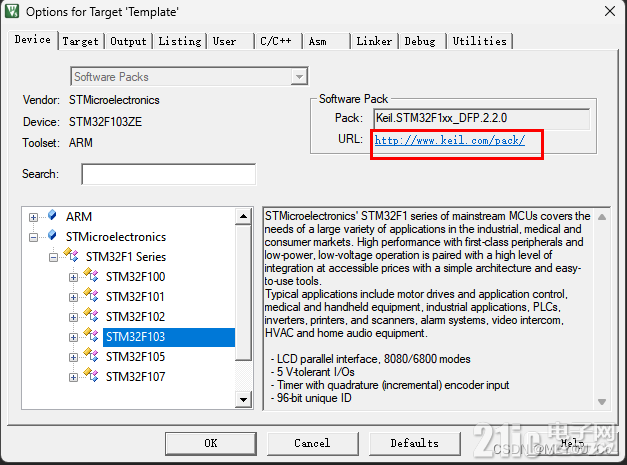The height and width of the screenshot is (465, 627).
Task: Click the OK button
Action: tap(211, 443)
